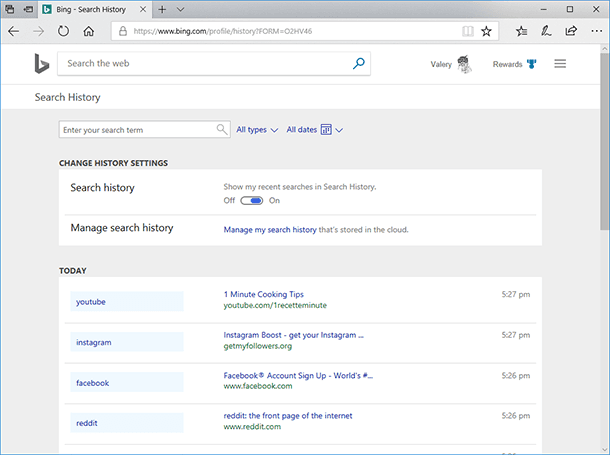Toggle the Search history switch
The image size is (610, 455).
coord(252,201)
